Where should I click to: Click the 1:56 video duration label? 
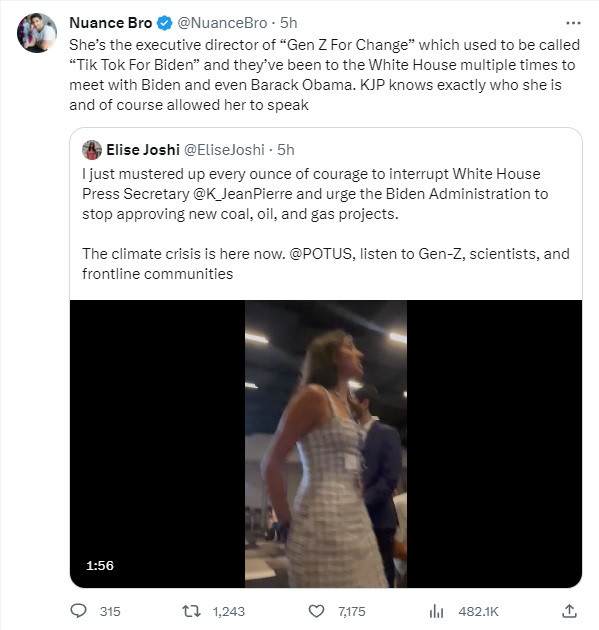pos(100,566)
